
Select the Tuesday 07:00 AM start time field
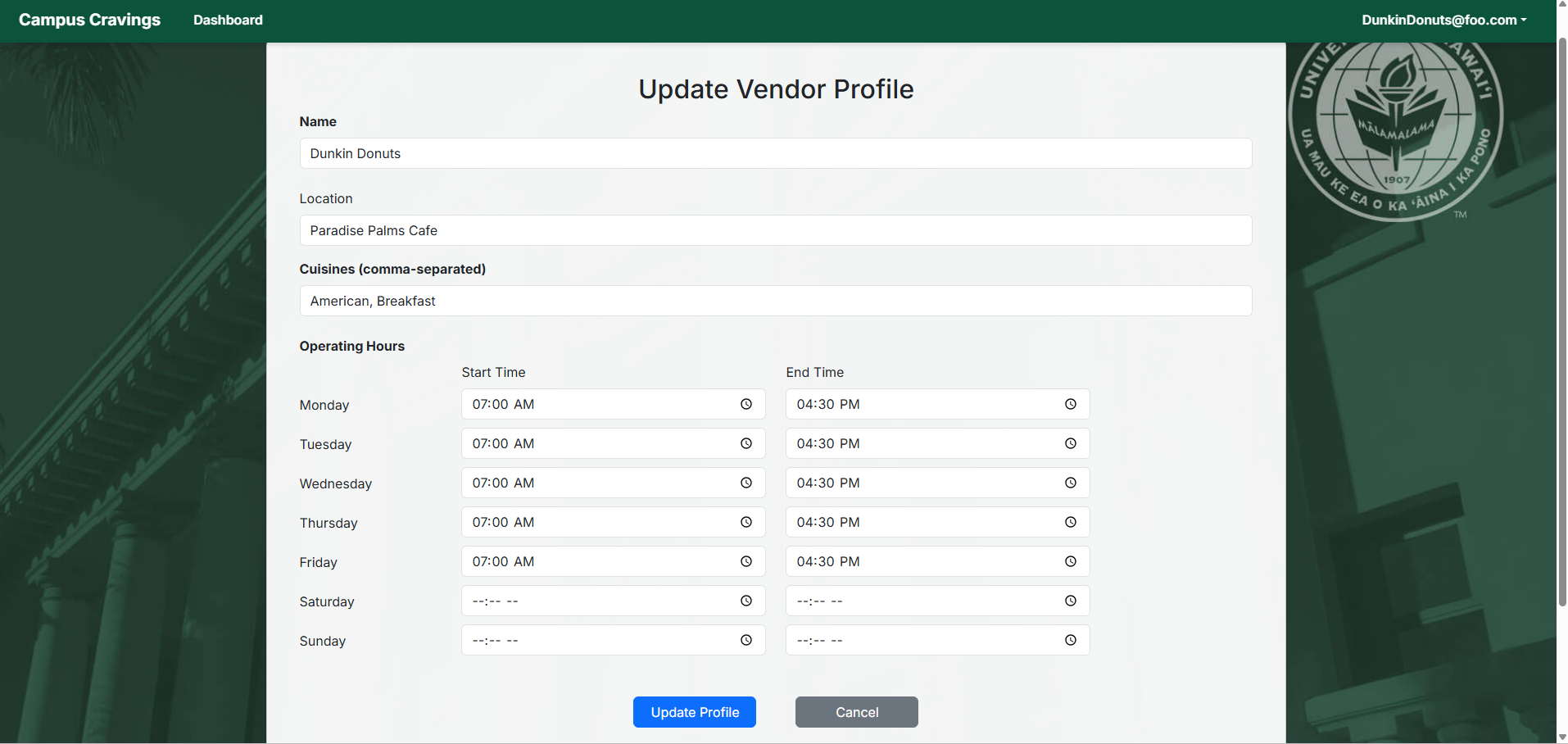(x=598, y=443)
